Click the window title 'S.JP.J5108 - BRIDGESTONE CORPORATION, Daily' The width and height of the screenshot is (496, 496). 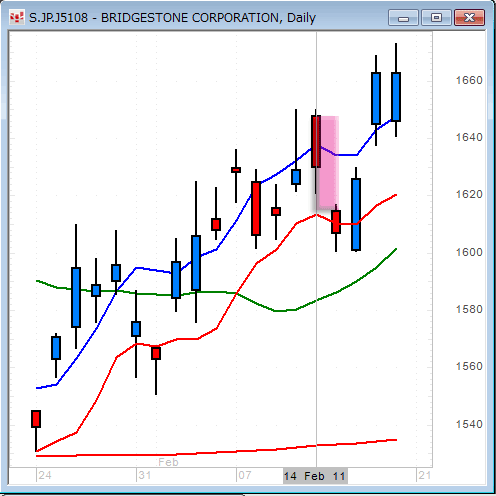(172, 18)
